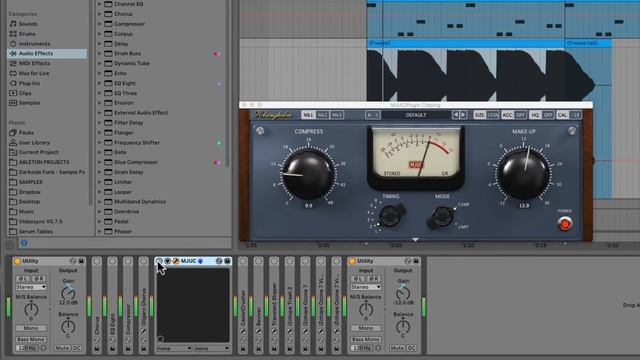Toggle Bass Mono in first Utility
The image size is (640, 360).
[x=31, y=339]
